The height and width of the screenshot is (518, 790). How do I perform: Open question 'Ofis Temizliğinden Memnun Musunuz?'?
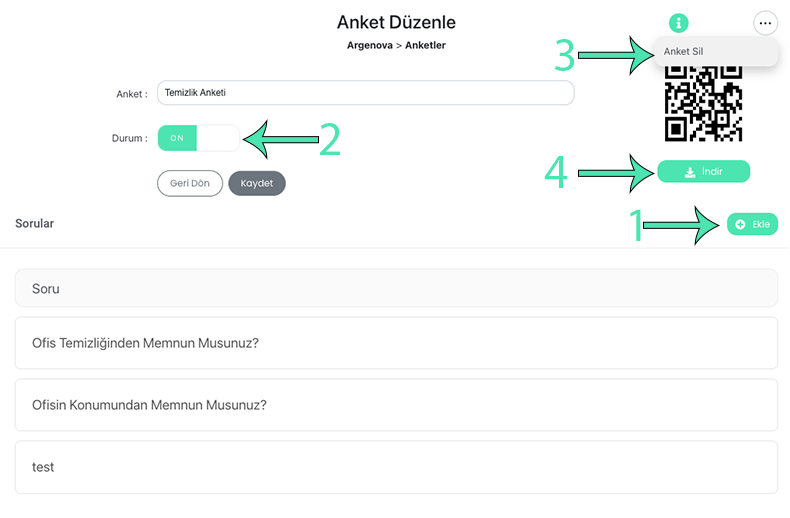click(x=396, y=343)
